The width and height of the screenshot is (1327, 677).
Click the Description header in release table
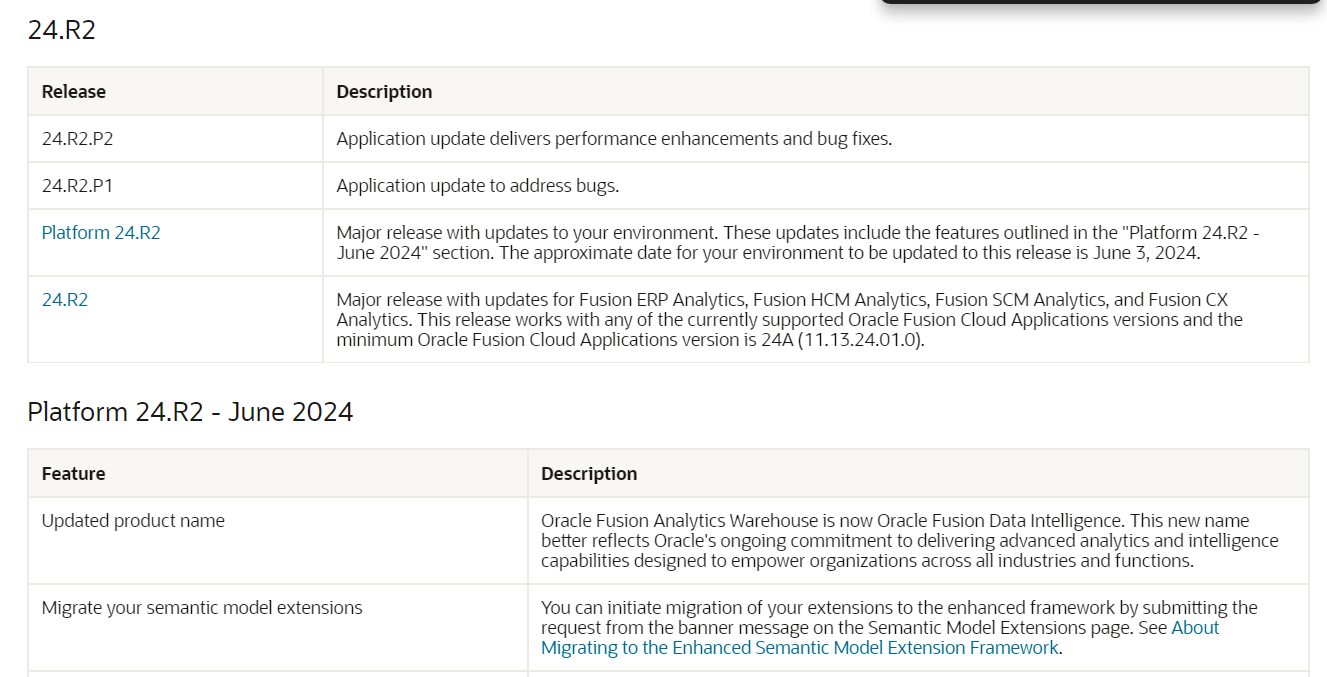(x=384, y=92)
